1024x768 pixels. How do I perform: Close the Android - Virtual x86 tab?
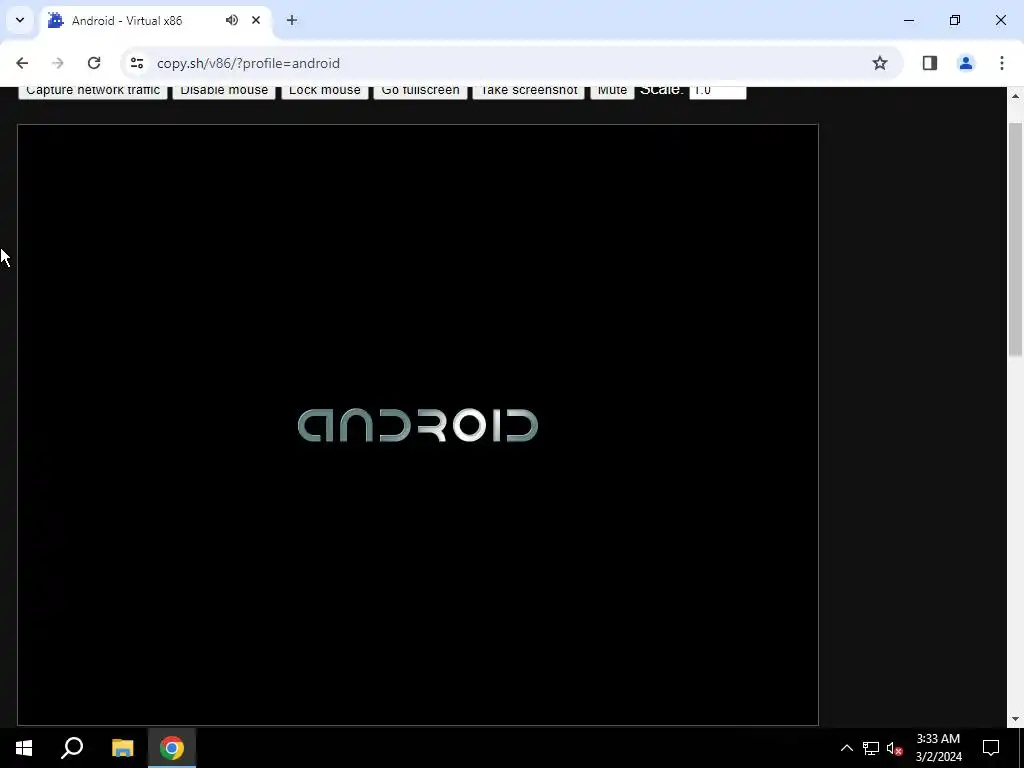point(256,20)
